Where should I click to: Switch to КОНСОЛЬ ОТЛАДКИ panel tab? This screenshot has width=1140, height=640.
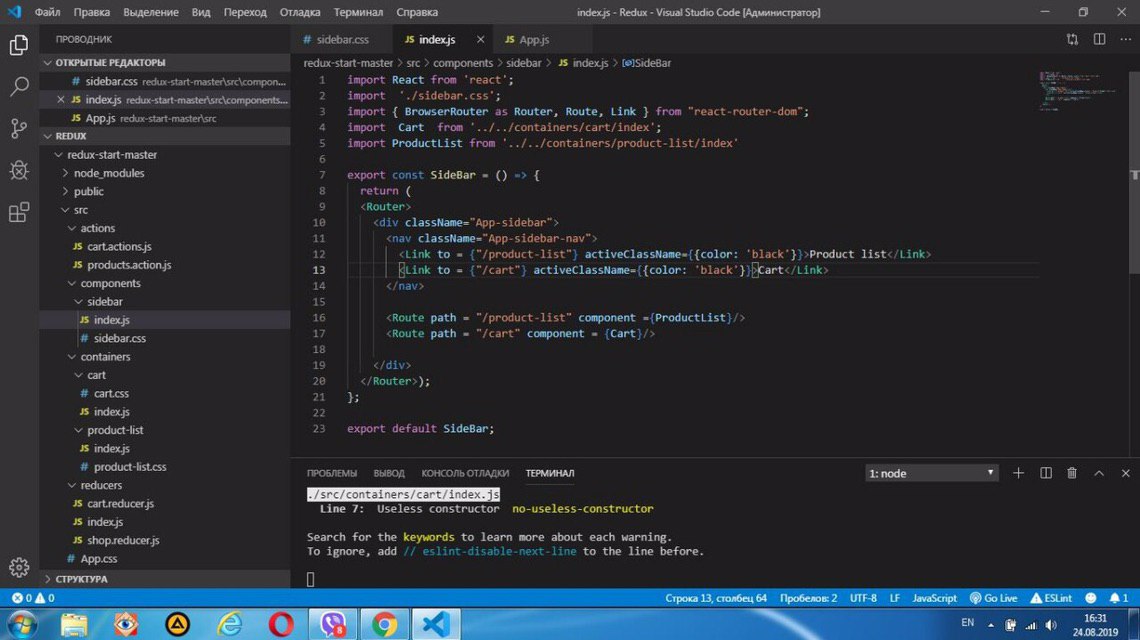[465, 473]
